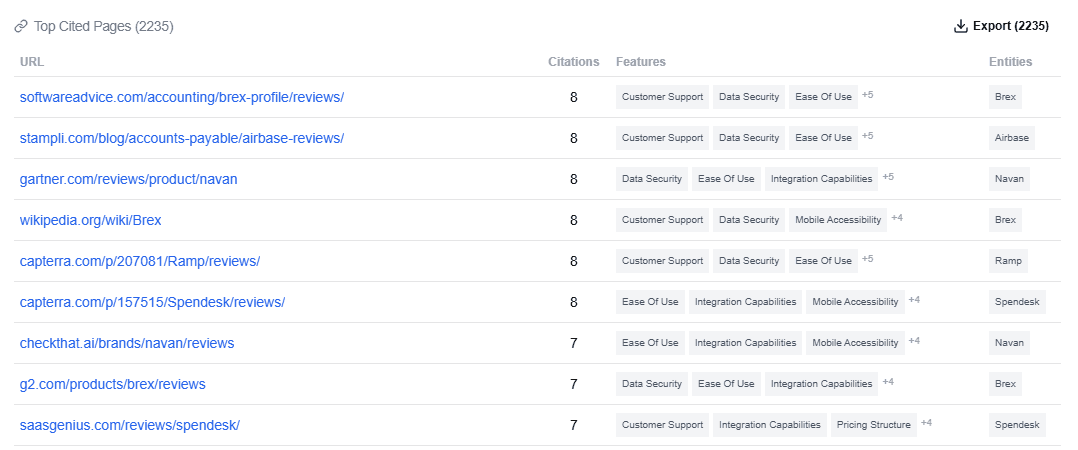Screen dimensions: 1078x450
Task: Click Ease Of Use tag in g2.com row
Action: [727, 384]
